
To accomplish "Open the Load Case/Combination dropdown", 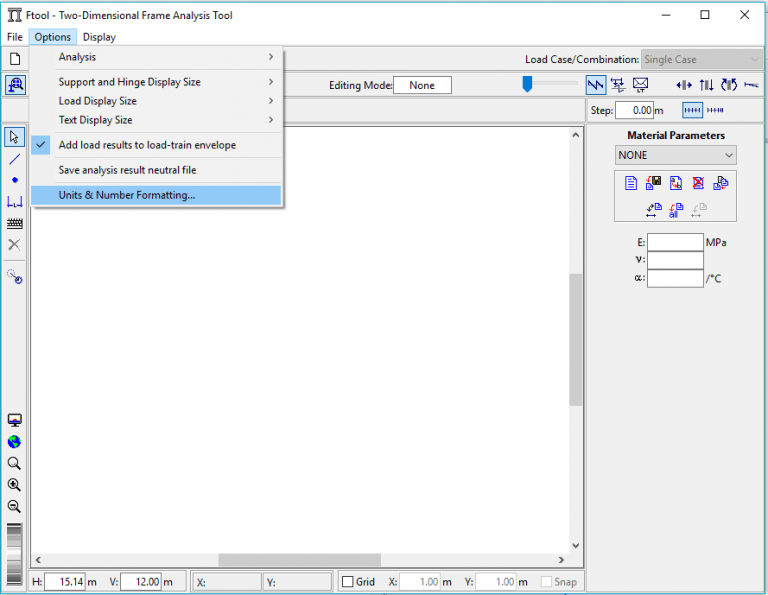I will coord(701,59).
